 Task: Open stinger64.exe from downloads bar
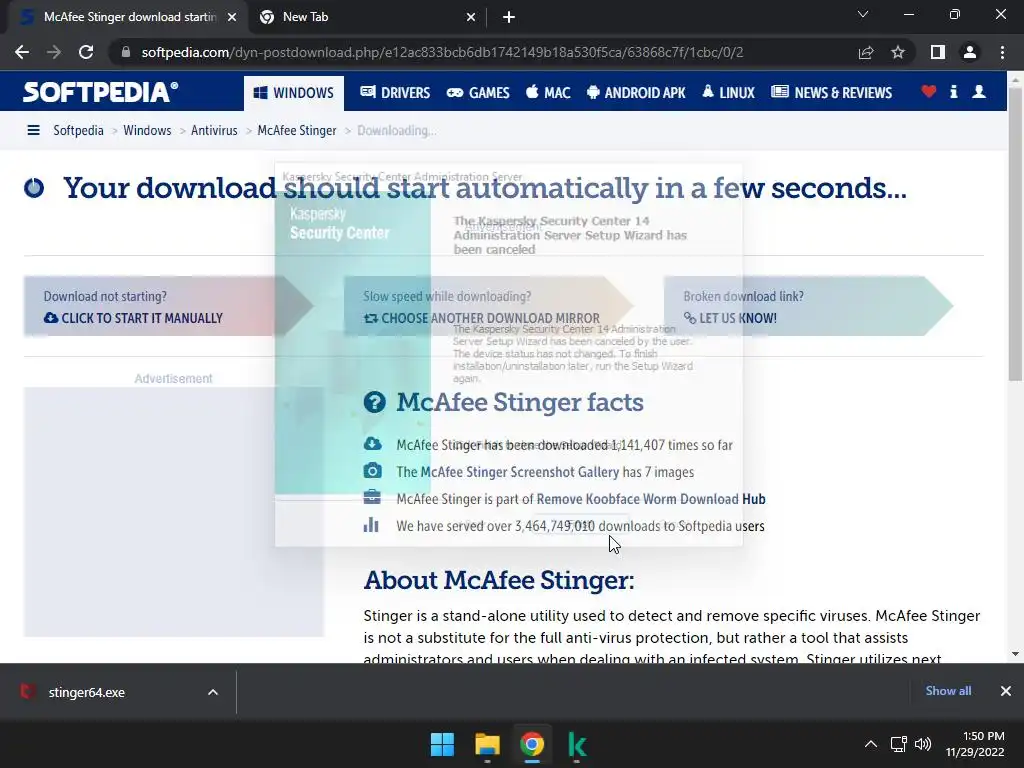[86, 692]
